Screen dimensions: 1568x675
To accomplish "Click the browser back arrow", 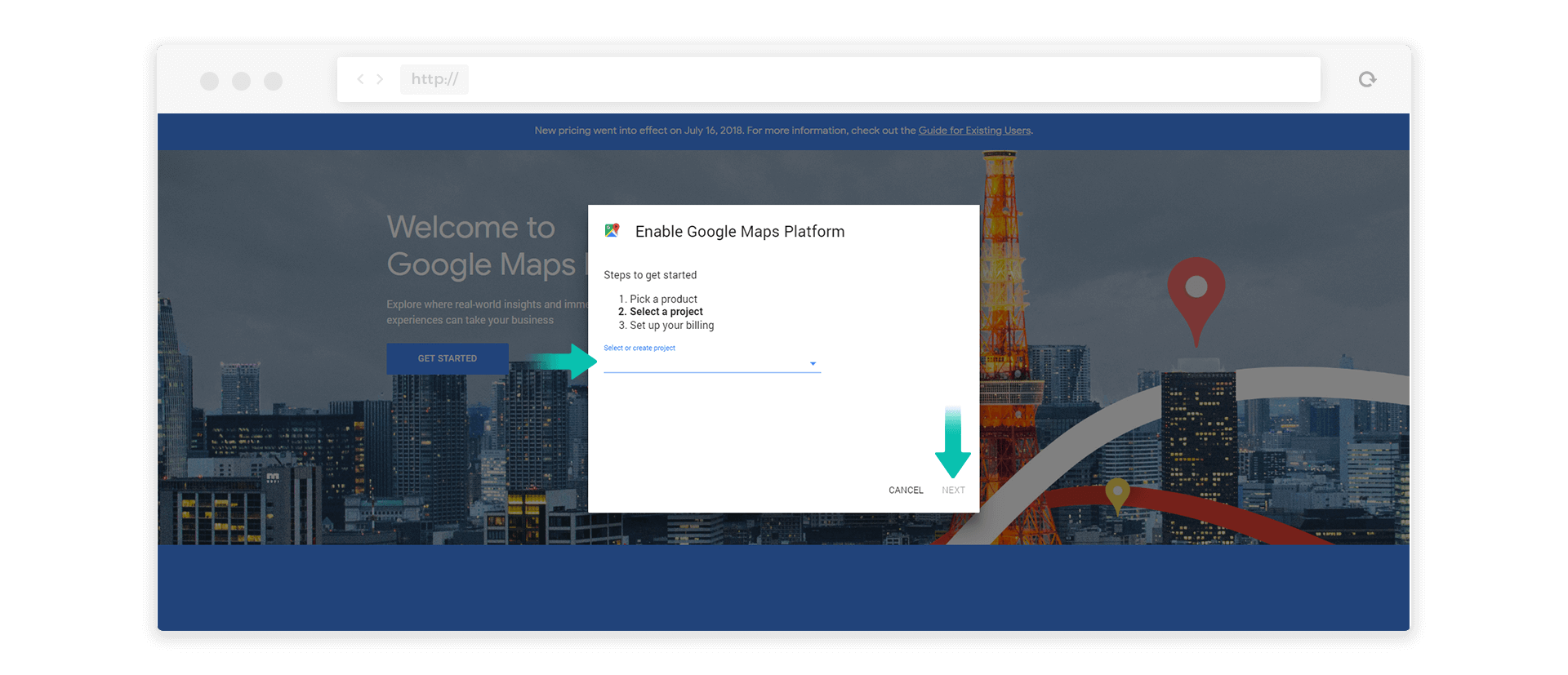I will (360, 79).
